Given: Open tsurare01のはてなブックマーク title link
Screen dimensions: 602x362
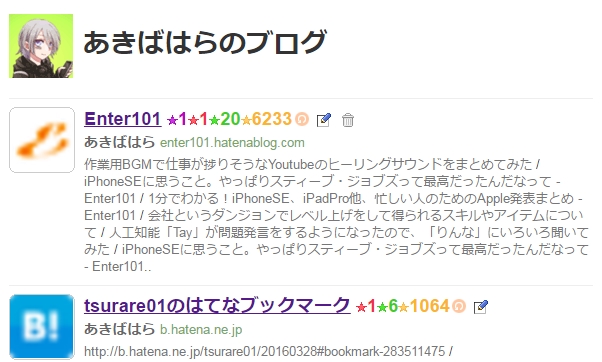Looking at the screenshot, I should point(217,306).
